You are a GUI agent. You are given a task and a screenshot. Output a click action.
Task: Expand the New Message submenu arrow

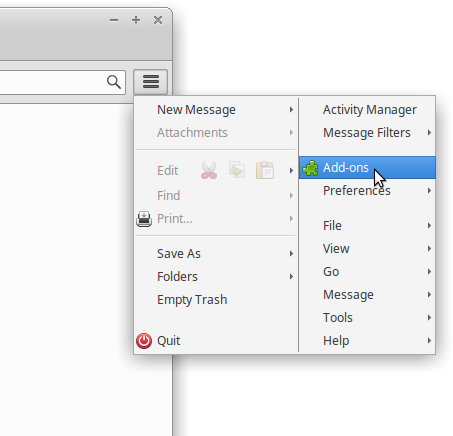click(x=291, y=110)
